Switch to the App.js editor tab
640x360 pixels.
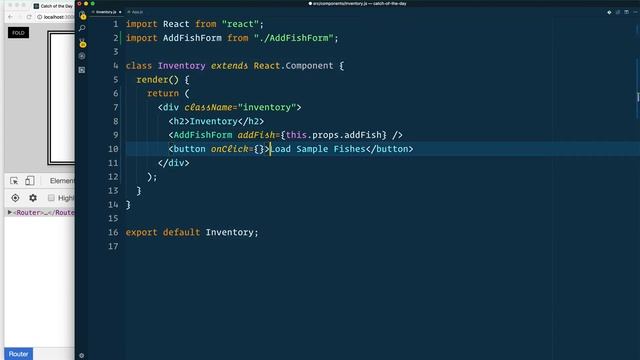(x=135, y=12)
